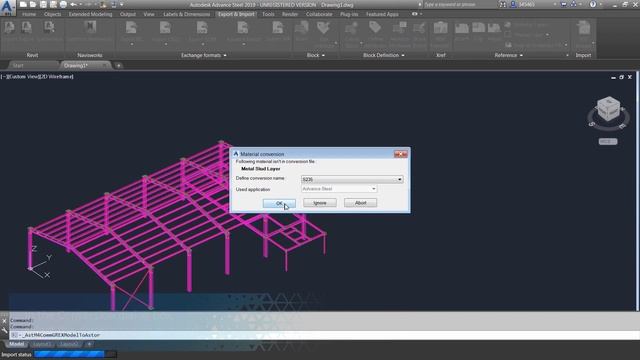
Task: Click the first Exchange formats export icon
Action: coord(131,27)
